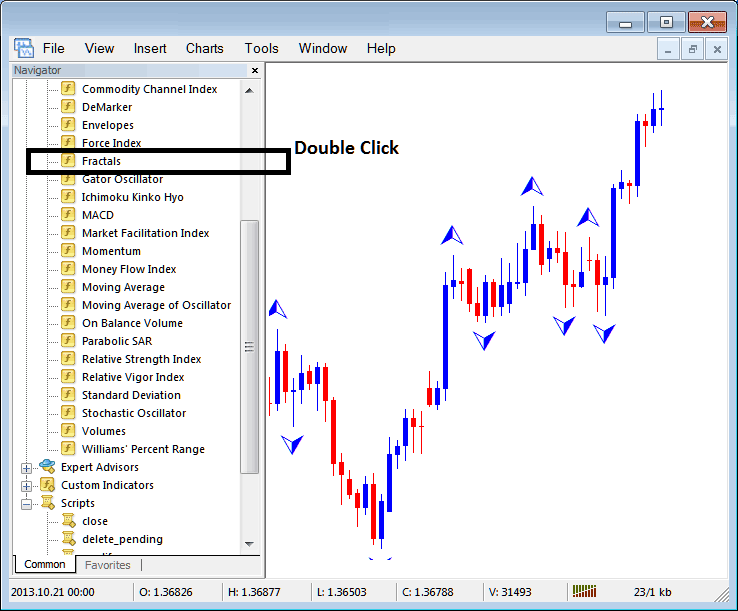The image size is (738, 611).
Task: Click the Stochastic Oscillator icon
Action: pyautogui.click(x=68, y=412)
